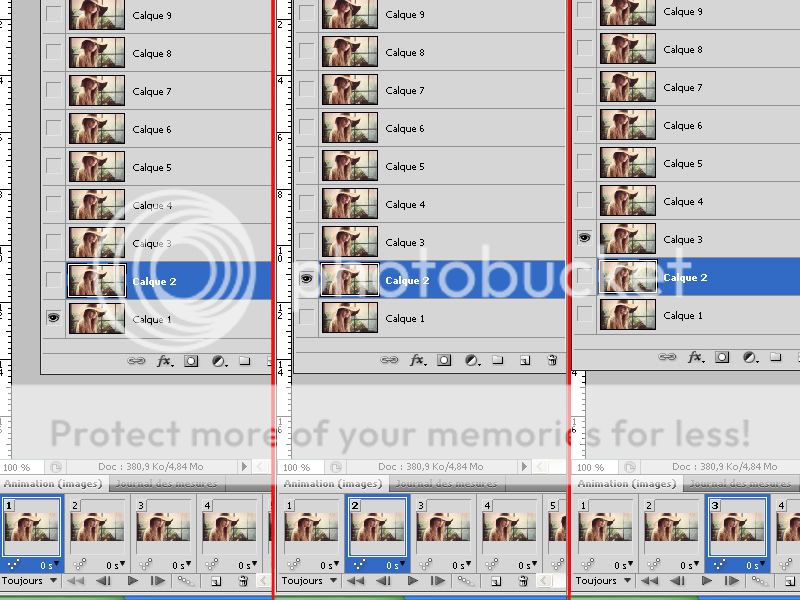The height and width of the screenshot is (600, 800).
Task: Click the 100 % zoom field in right screenshot
Action: click(595, 467)
